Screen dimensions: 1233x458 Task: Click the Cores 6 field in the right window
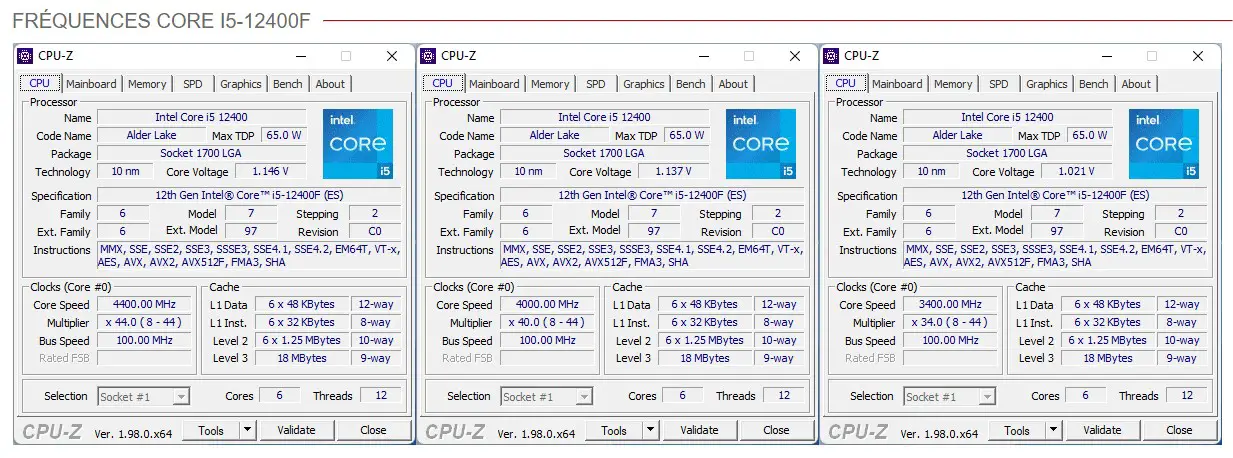click(x=1086, y=395)
